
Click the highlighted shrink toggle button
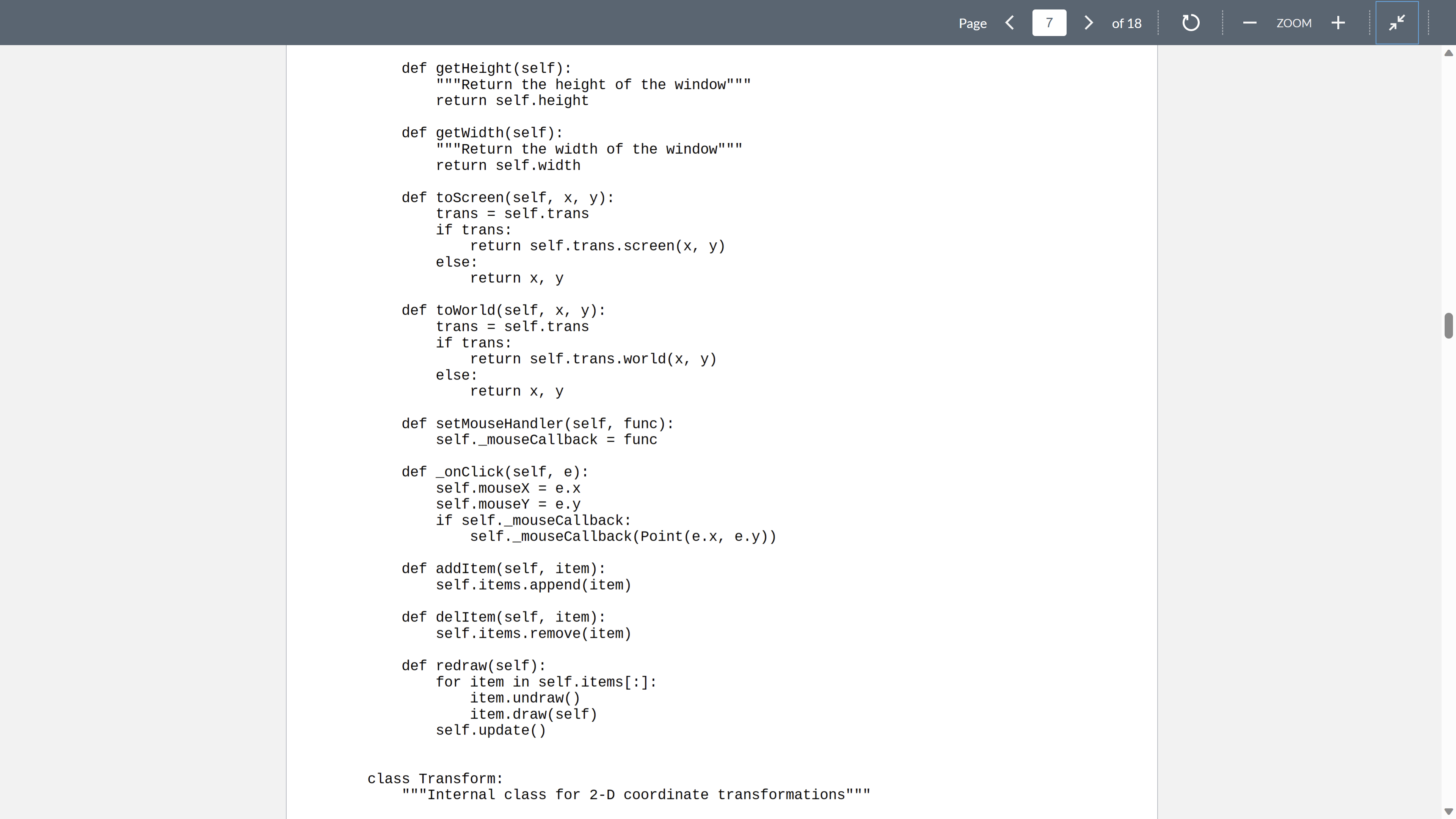point(1396,23)
